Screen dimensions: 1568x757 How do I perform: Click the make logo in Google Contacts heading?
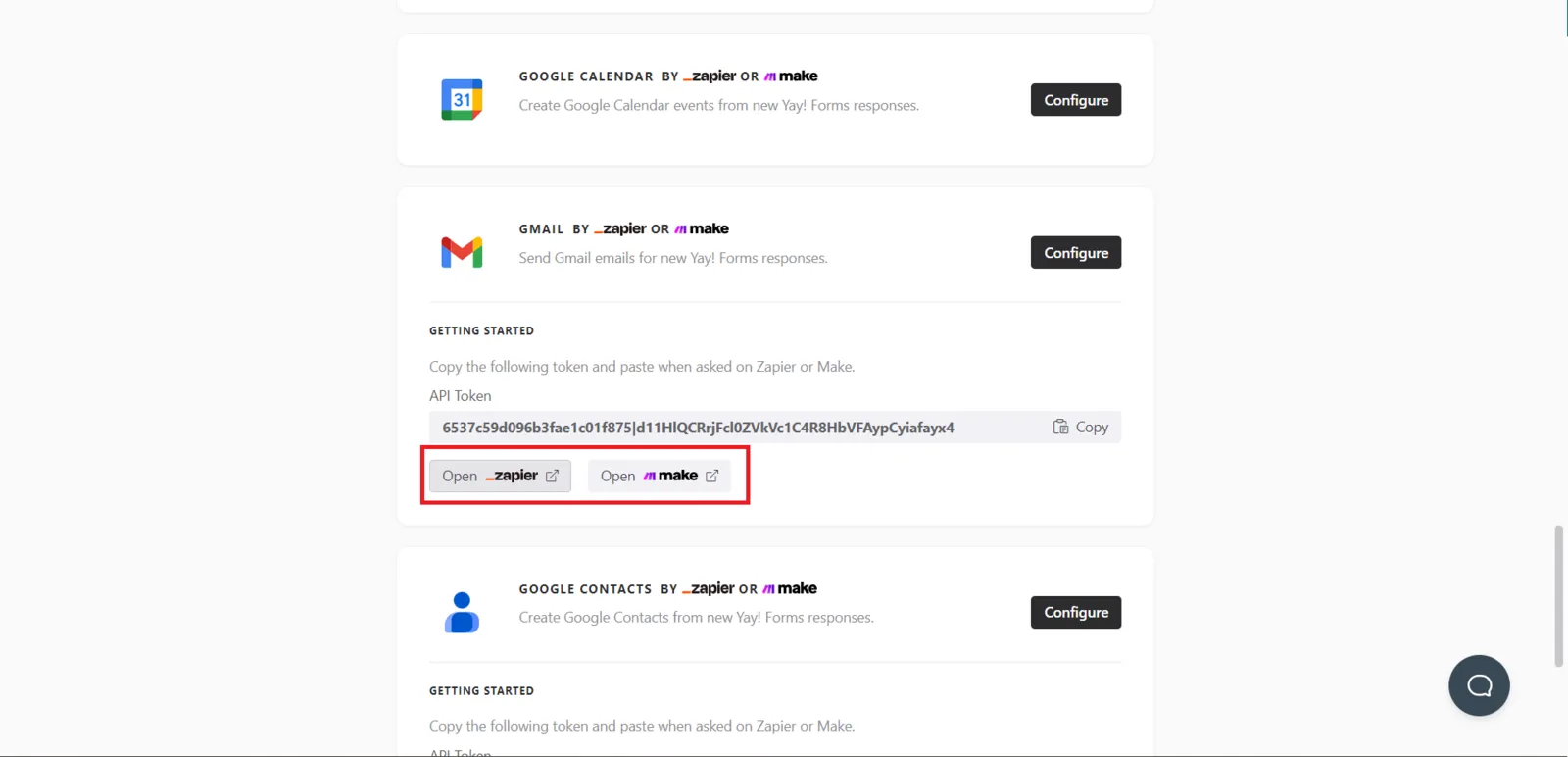point(790,589)
